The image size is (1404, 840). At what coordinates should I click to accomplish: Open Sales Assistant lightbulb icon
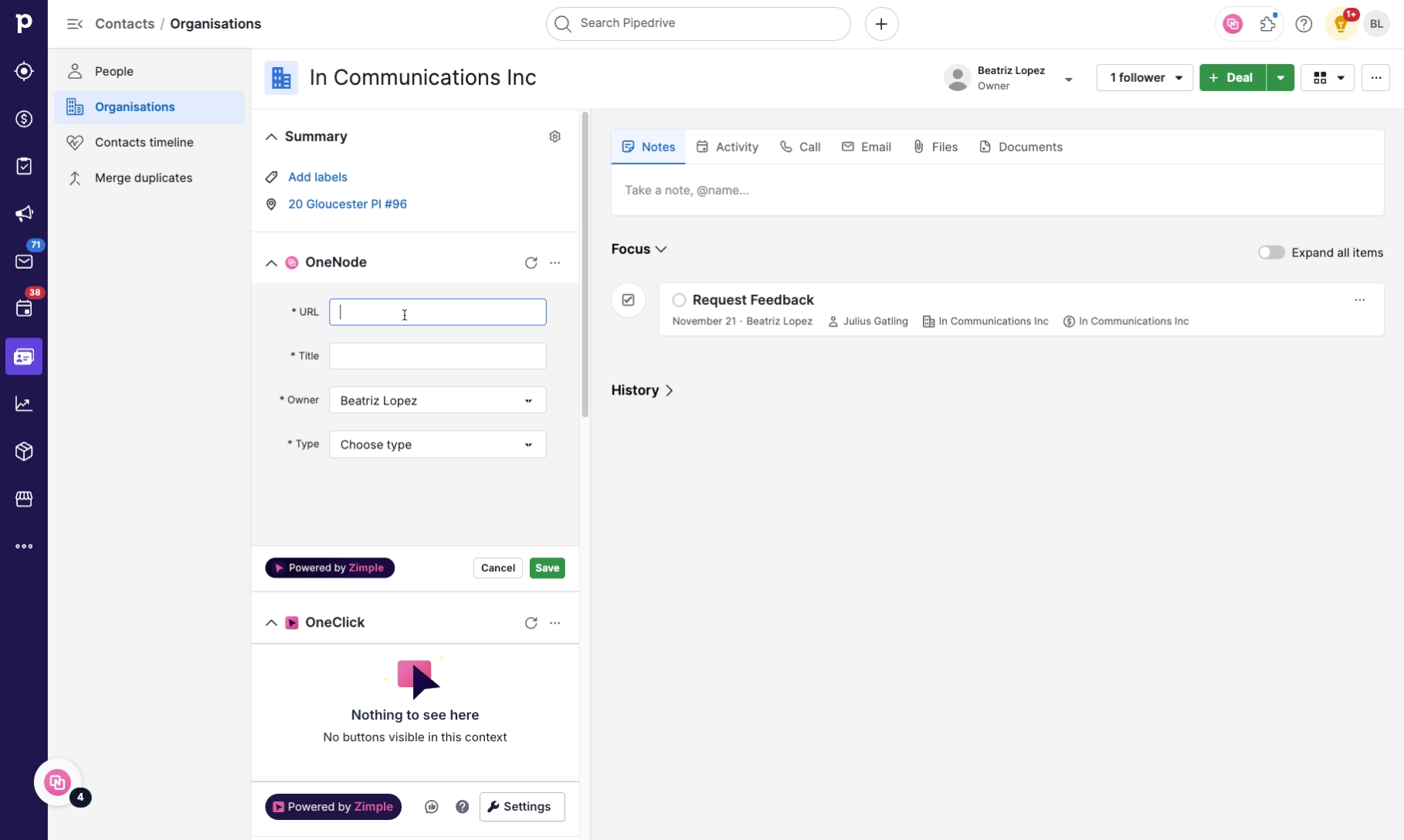pyautogui.click(x=1341, y=24)
